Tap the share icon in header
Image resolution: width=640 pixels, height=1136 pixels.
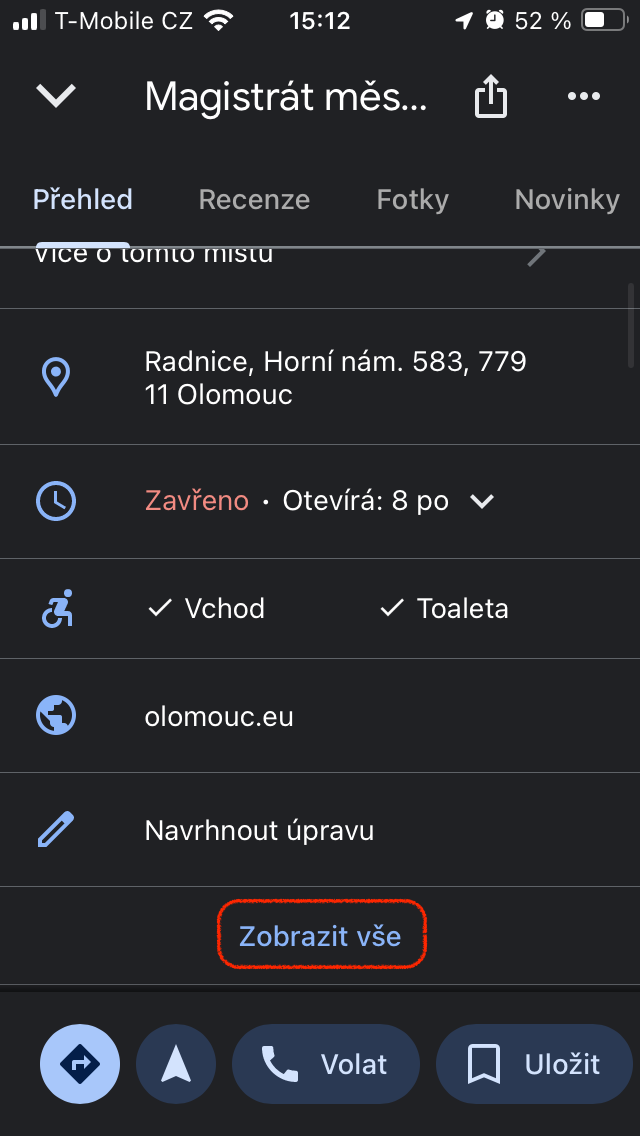coord(491,98)
